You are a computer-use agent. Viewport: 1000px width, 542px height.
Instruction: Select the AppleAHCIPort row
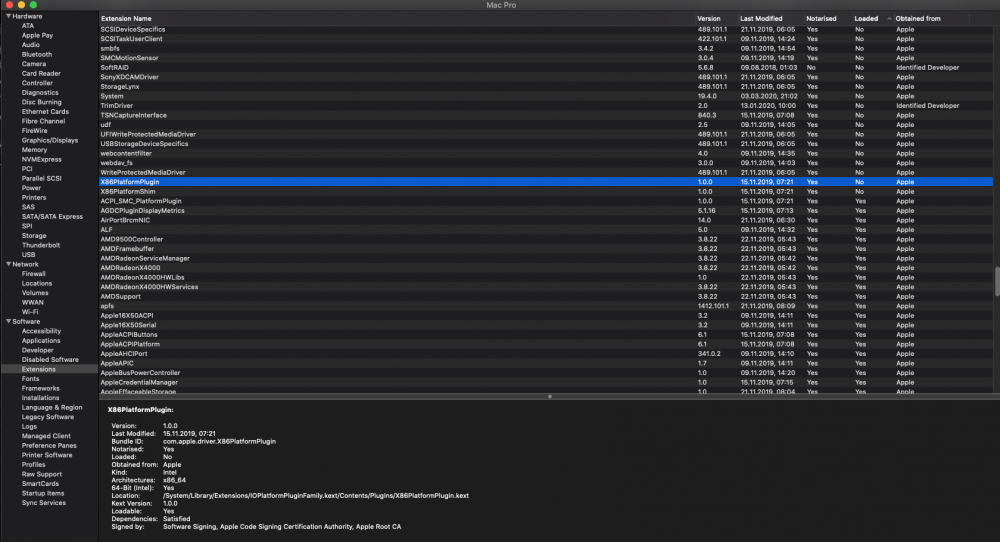coord(546,354)
